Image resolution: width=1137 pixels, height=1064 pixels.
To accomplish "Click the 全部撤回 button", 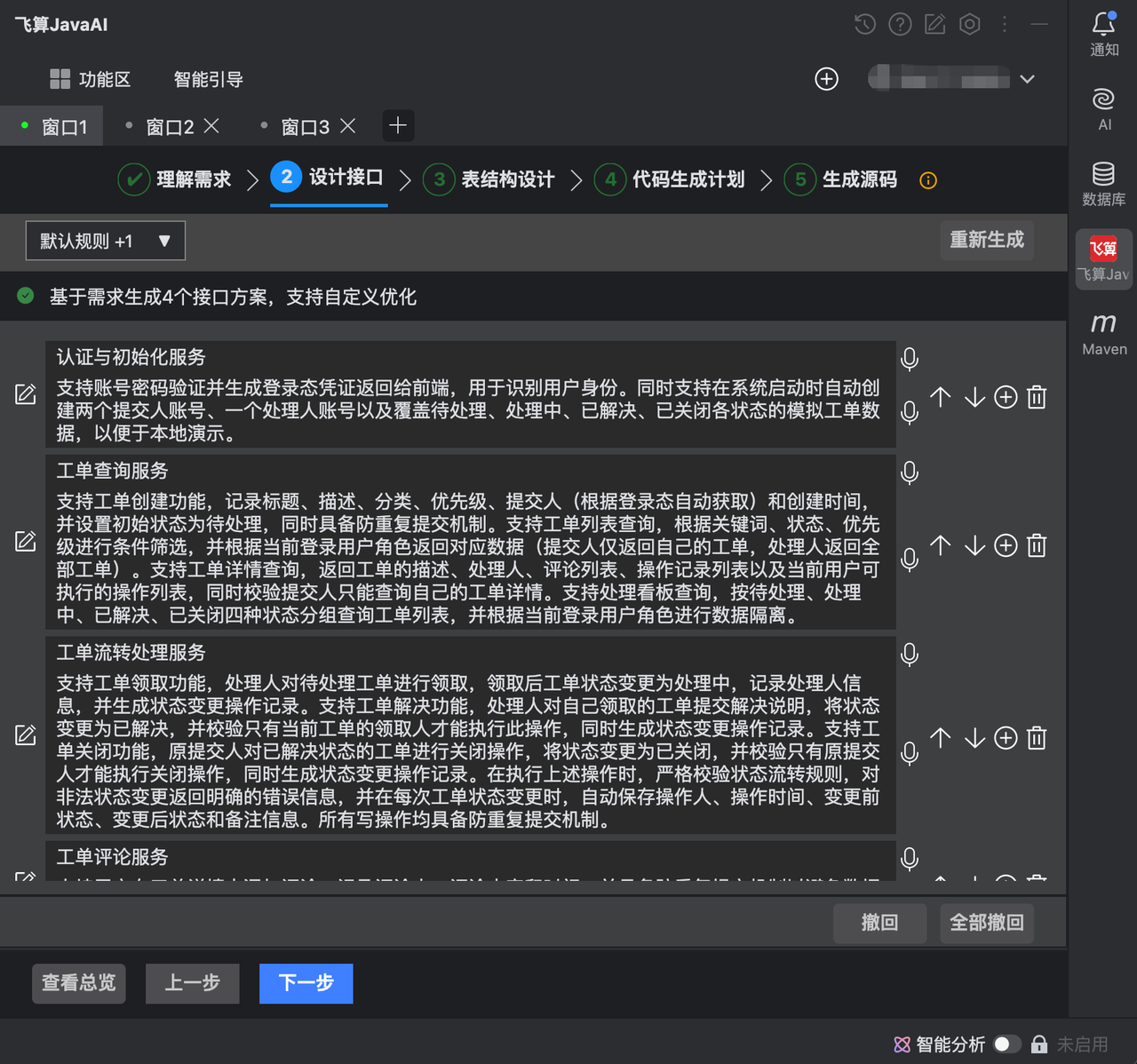I will pos(987,924).
